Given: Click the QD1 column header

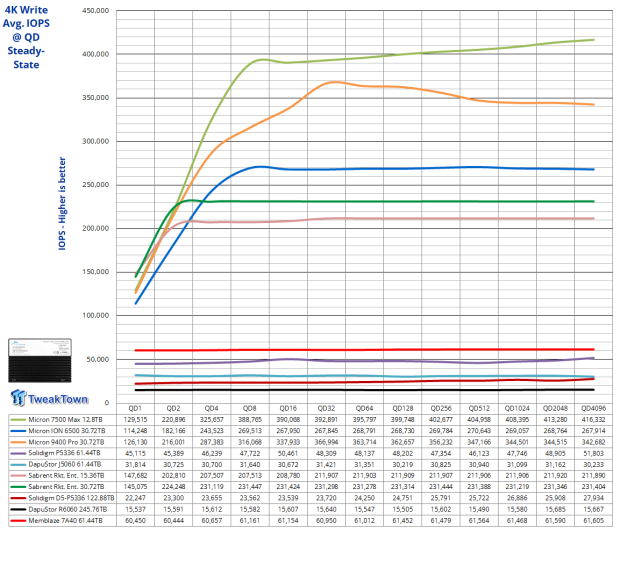Looking at the screenshot, I should (135, 408).
